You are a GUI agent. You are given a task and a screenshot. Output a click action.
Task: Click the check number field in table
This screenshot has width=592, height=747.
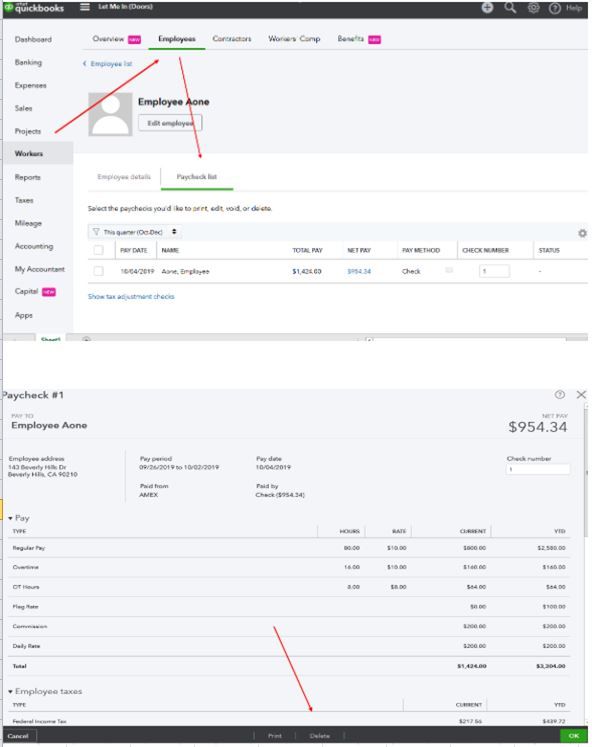494,271
